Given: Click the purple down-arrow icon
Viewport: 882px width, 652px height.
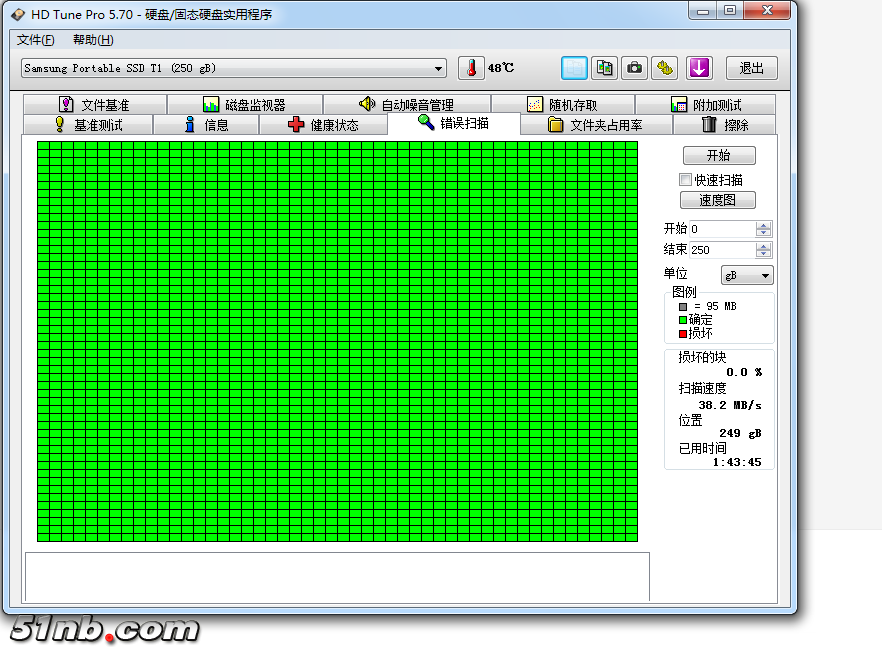Looking at the screenshot, I should click(x=698, y=68).
